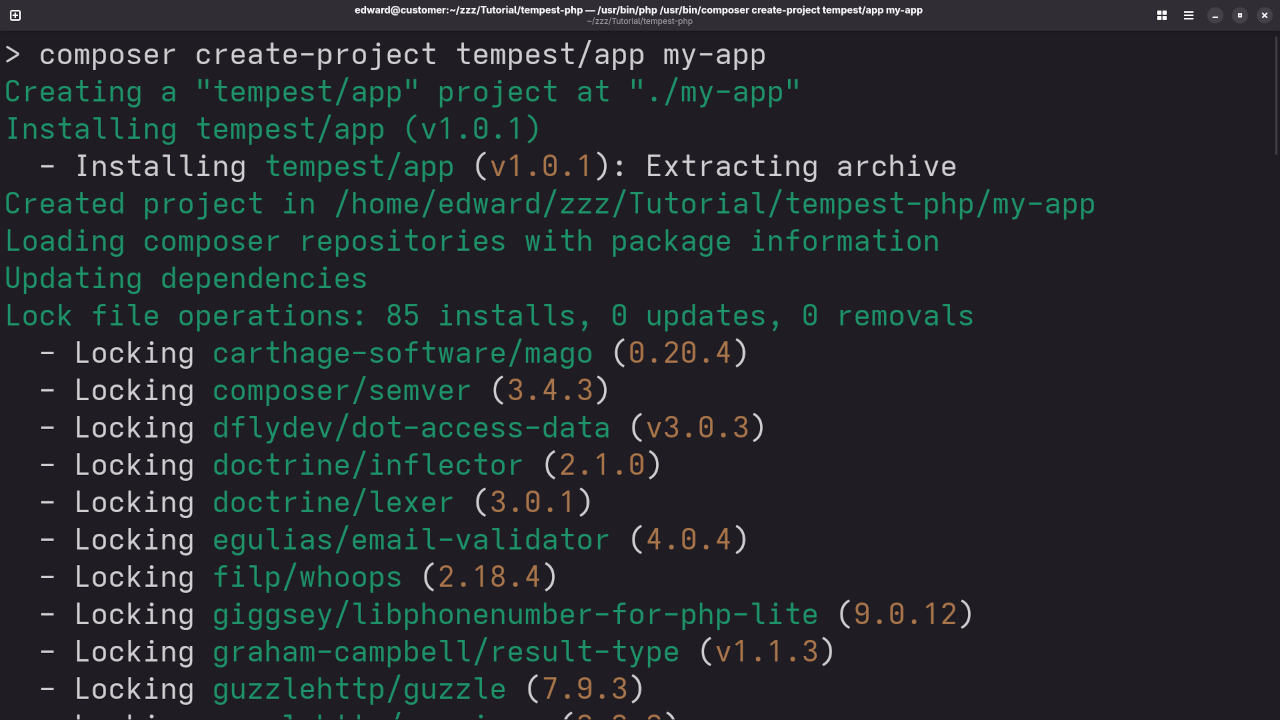Click 'Loading composer repositories with package information'

[472, 241]
